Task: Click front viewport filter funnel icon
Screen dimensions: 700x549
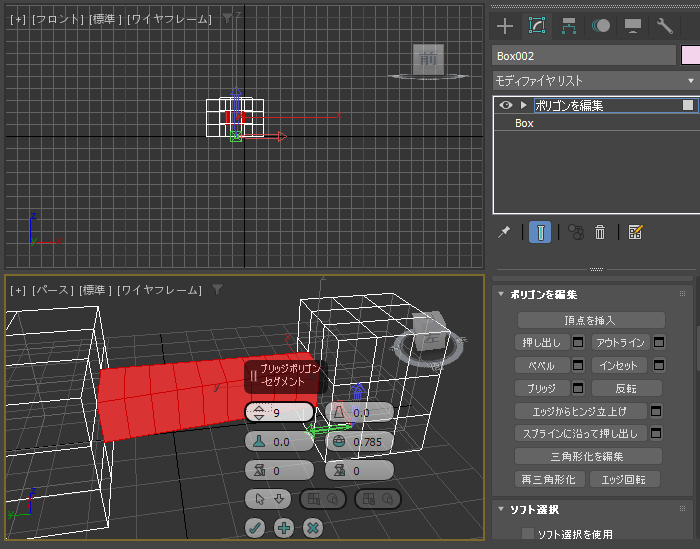Action: pos(227,18)
